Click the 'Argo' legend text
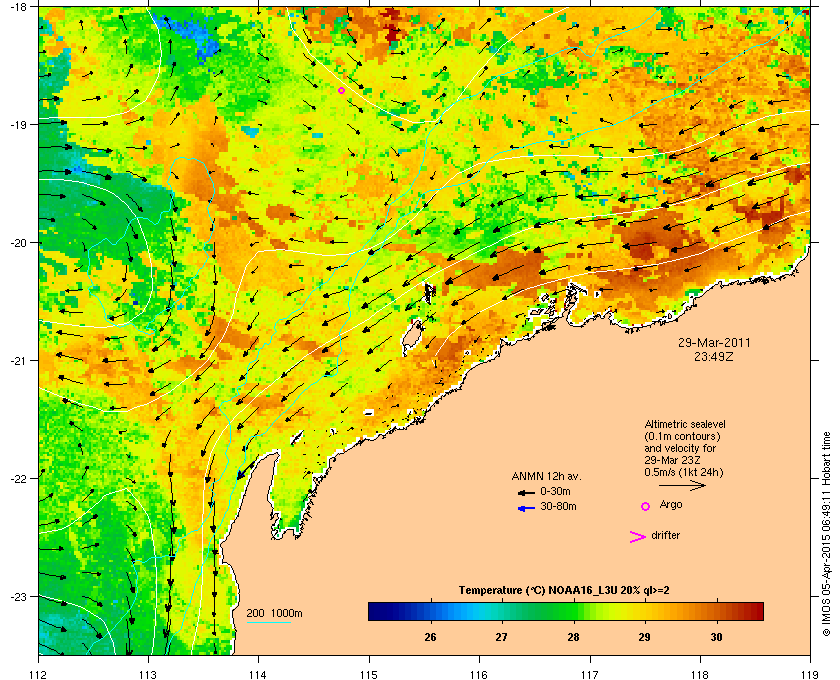840x680 pixels. tap(671, 504)
